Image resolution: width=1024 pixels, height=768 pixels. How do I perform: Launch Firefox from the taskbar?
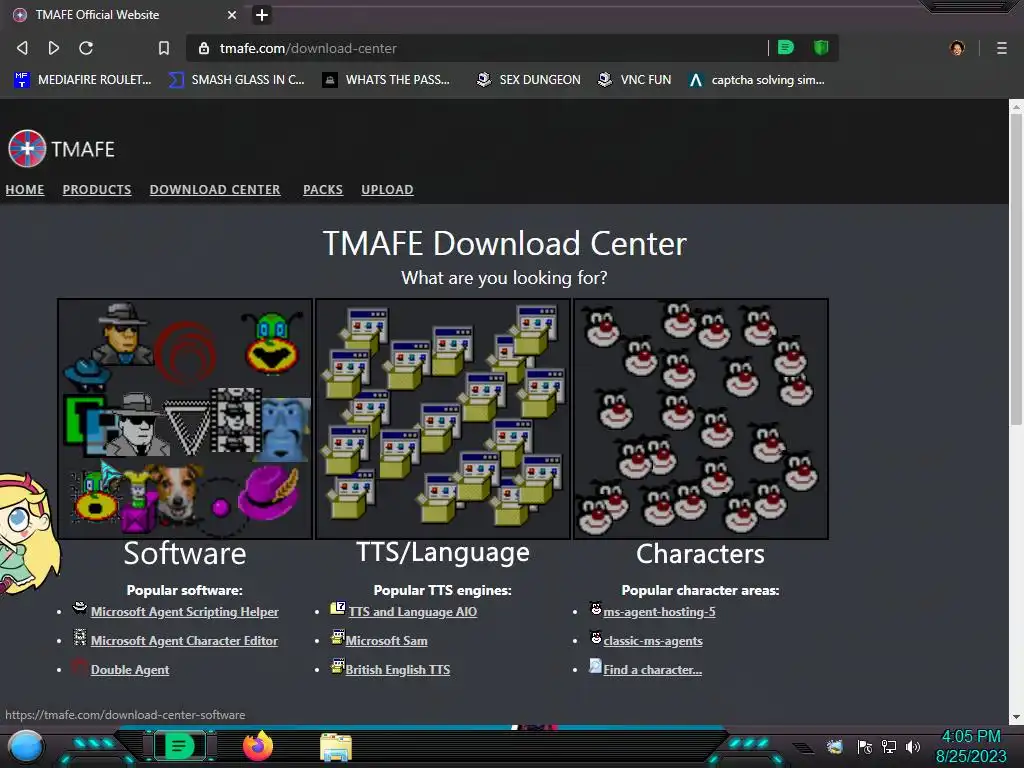click(257, 746)
